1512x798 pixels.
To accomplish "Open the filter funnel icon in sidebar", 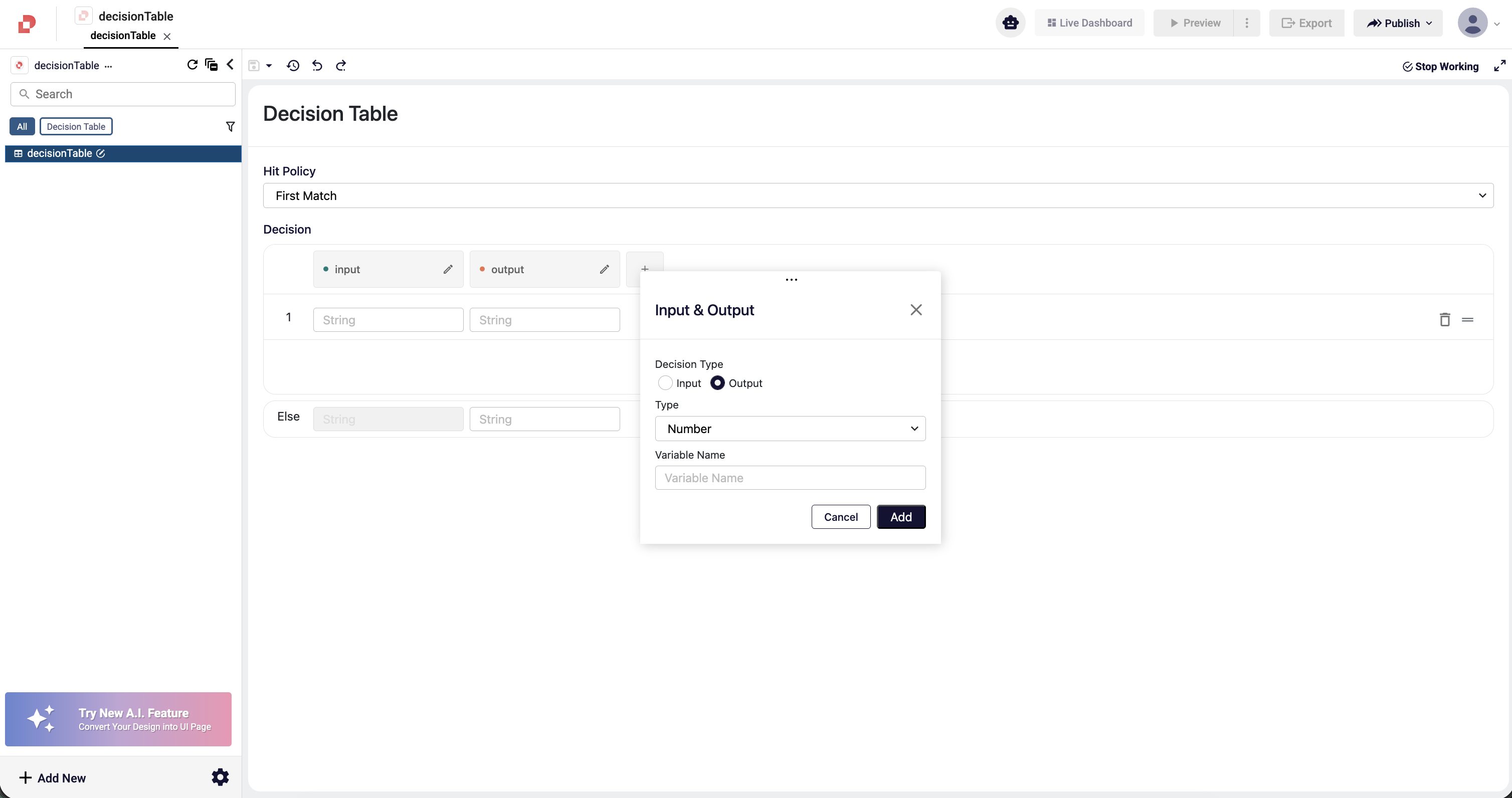I will 230,127.
